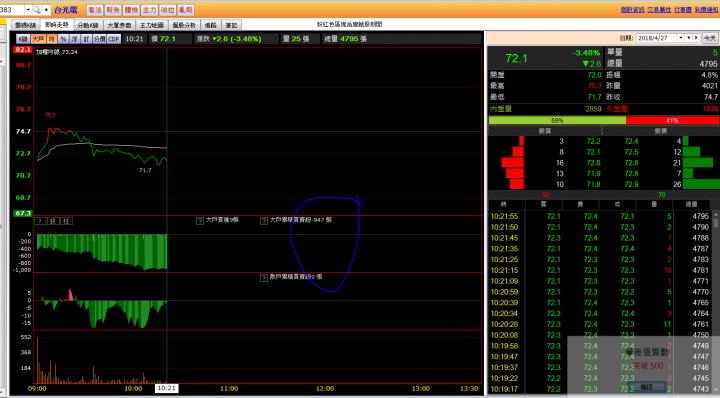Go to previous day arrow
Image resolution: width=720 pixels, height=398 pixels.
[x=688, y=38]
